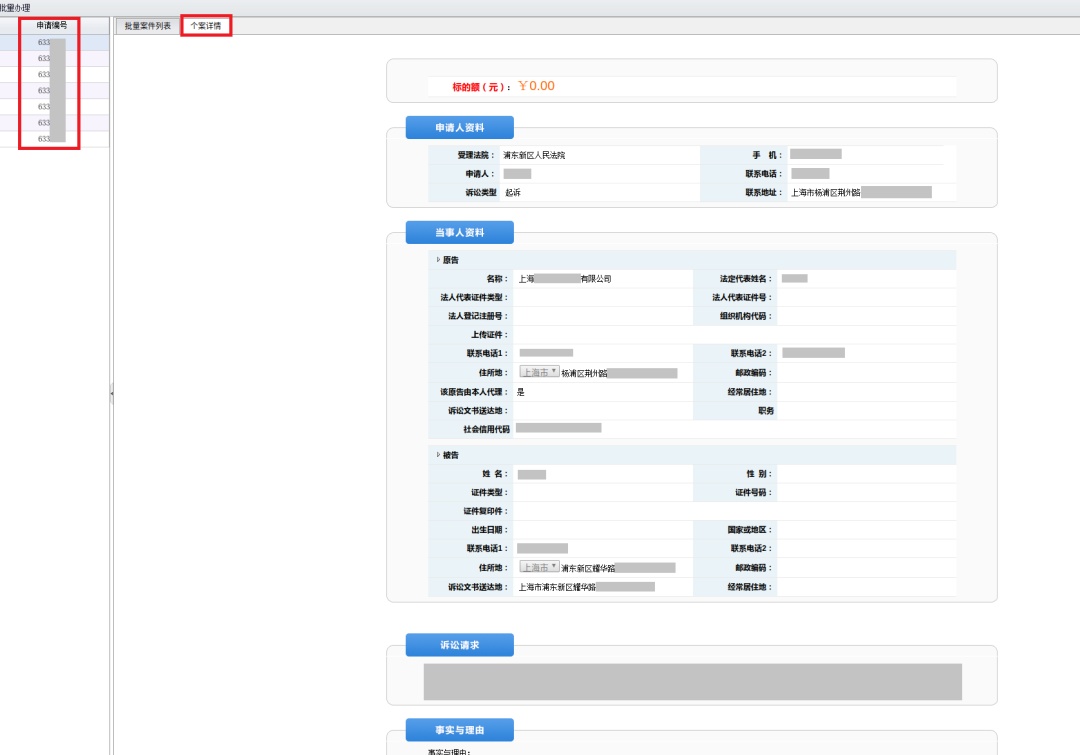This screenshot has height=755, width=1080.
Task: Expand the 被告 section triangle
Action: click(x=438, y=454)
